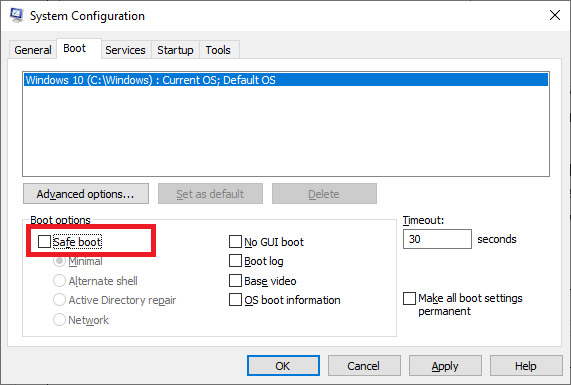Turn on OS boot information
The image size is (571, 385).
point(235,300)
